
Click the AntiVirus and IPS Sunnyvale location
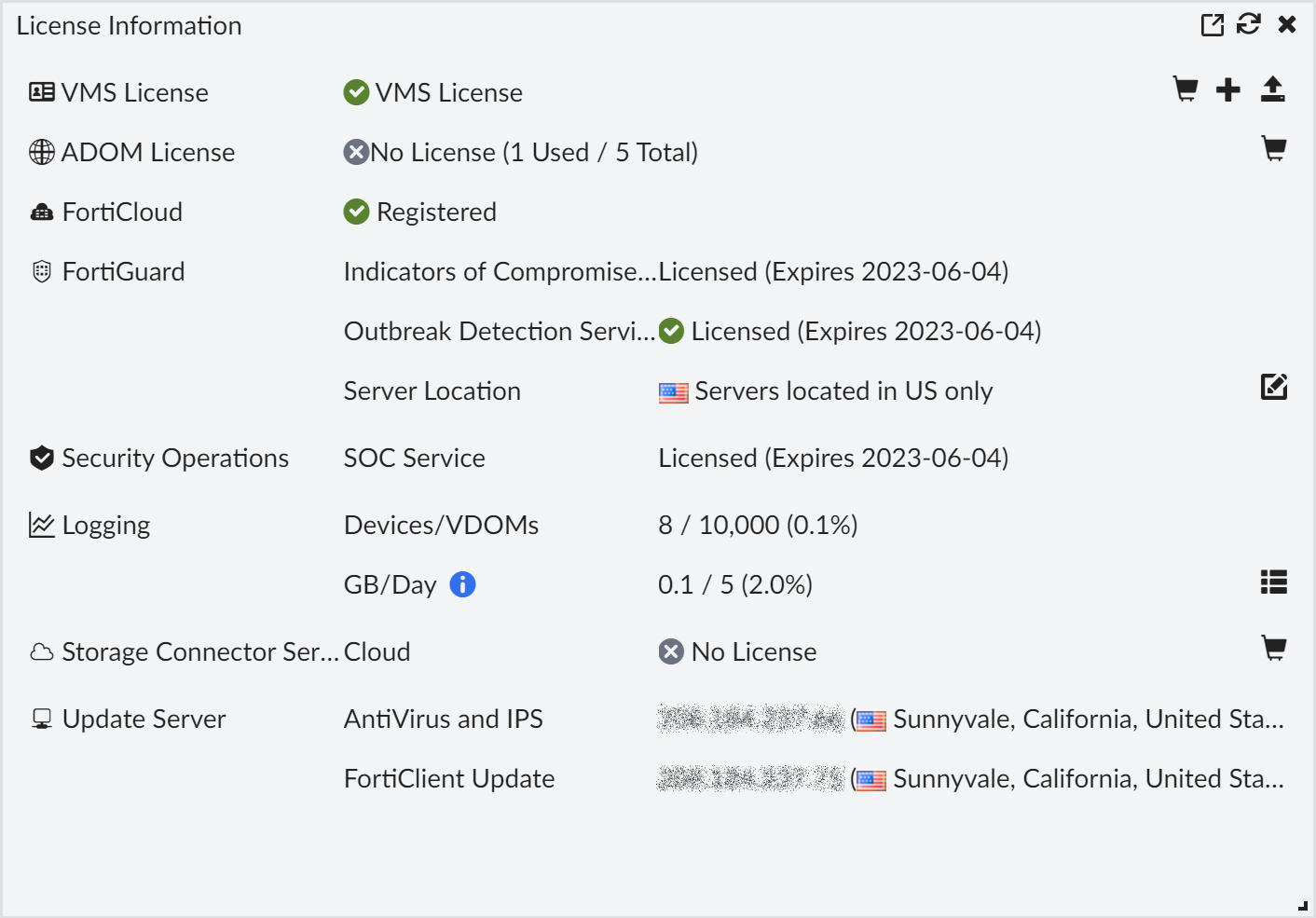coord(1087,719)
